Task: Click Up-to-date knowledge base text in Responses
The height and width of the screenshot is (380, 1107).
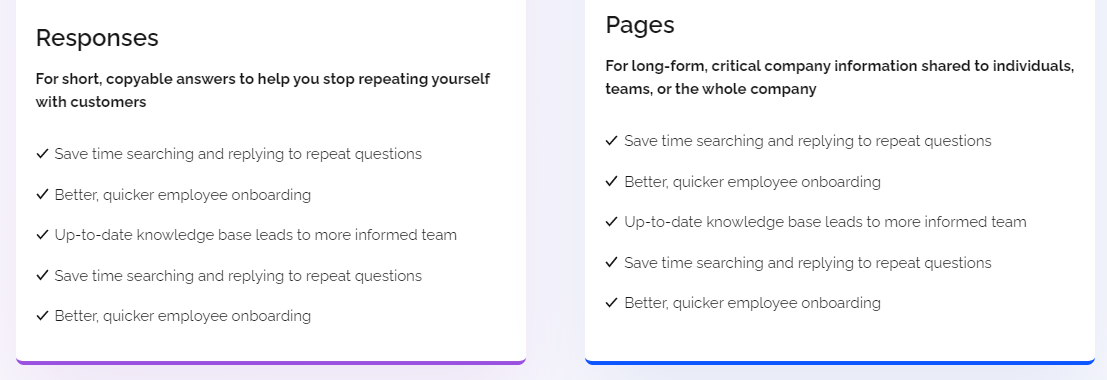Action: (256, 235)
